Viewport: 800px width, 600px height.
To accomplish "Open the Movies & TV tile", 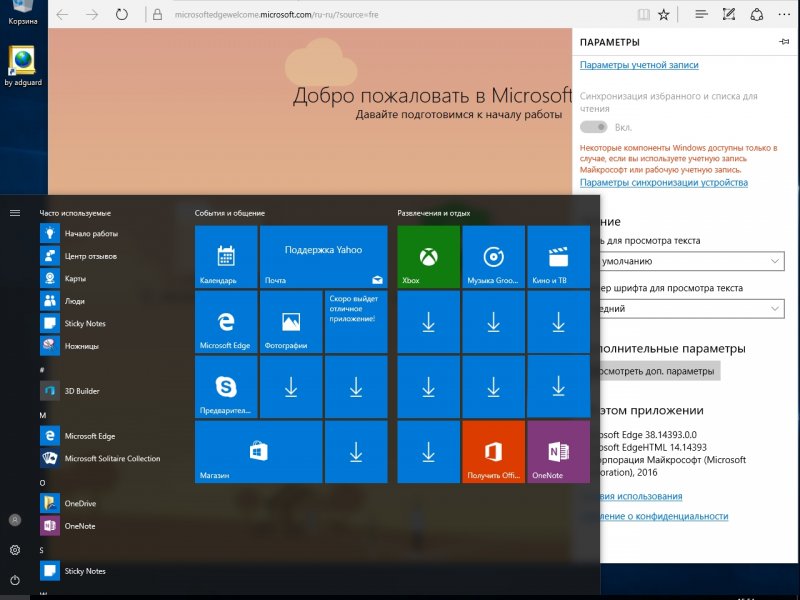I will pos(559,257).
